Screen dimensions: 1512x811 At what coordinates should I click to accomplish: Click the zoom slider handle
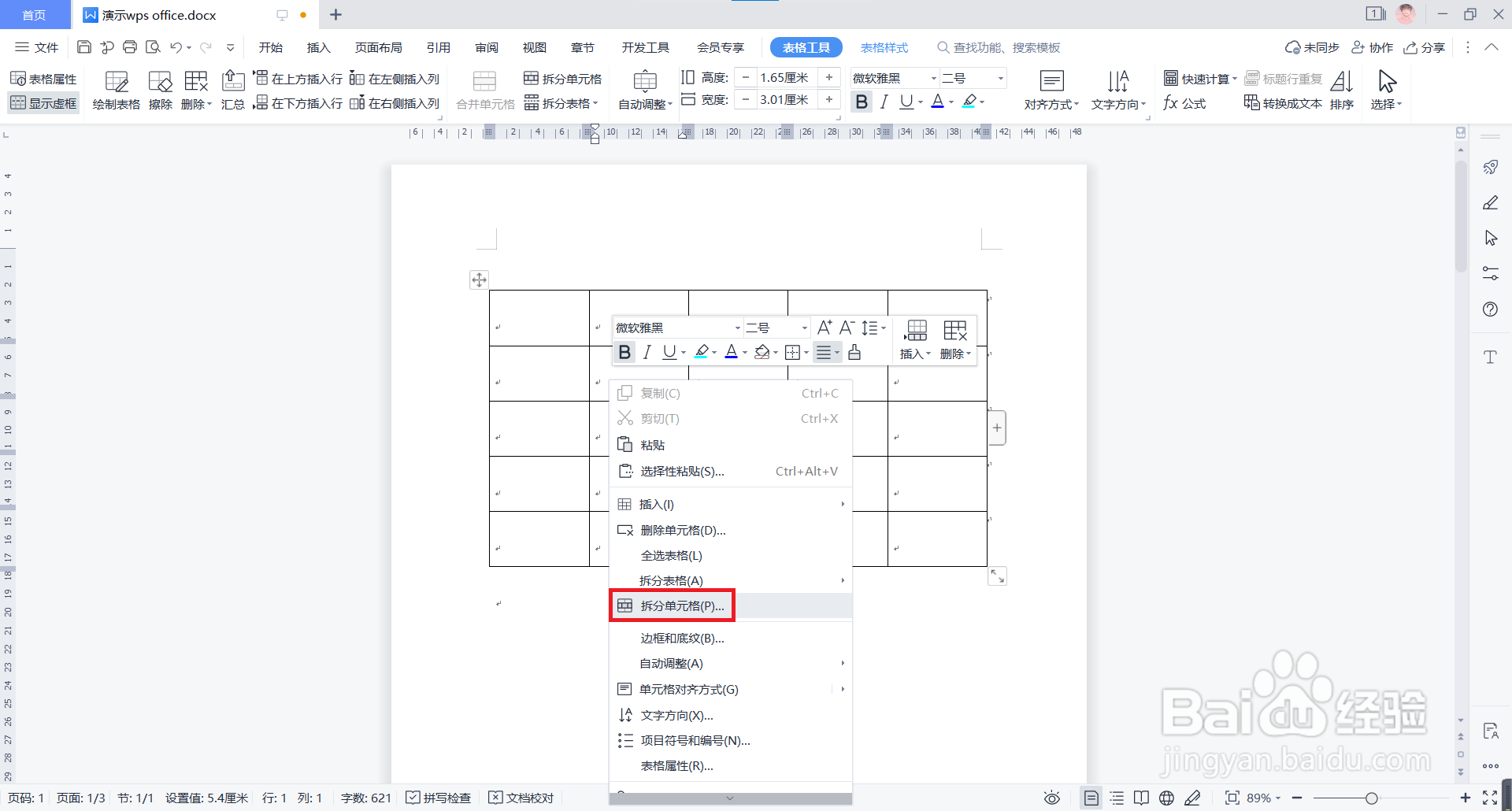tap(1371, 798)
